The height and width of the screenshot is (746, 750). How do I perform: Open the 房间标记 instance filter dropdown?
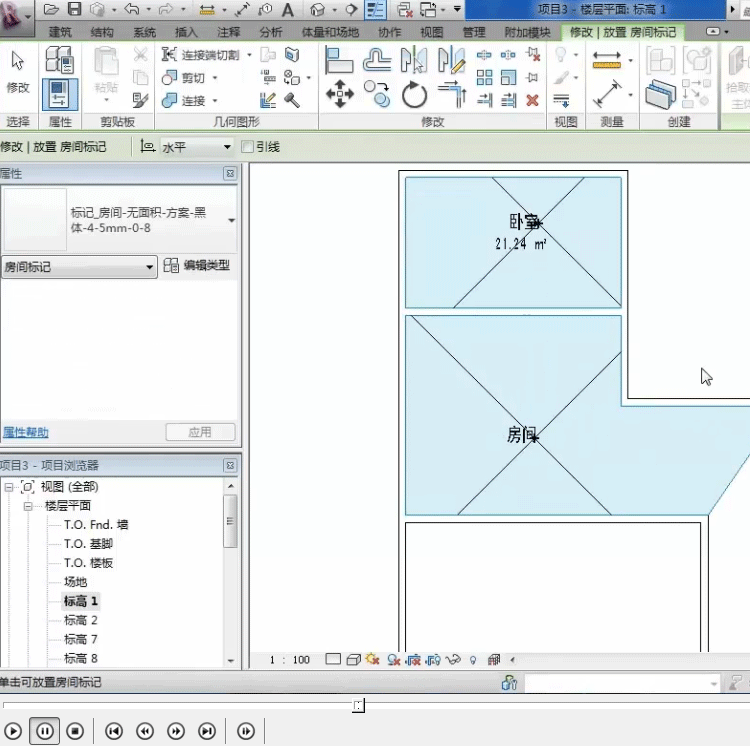pyautogui.click(x=150, y=267)
